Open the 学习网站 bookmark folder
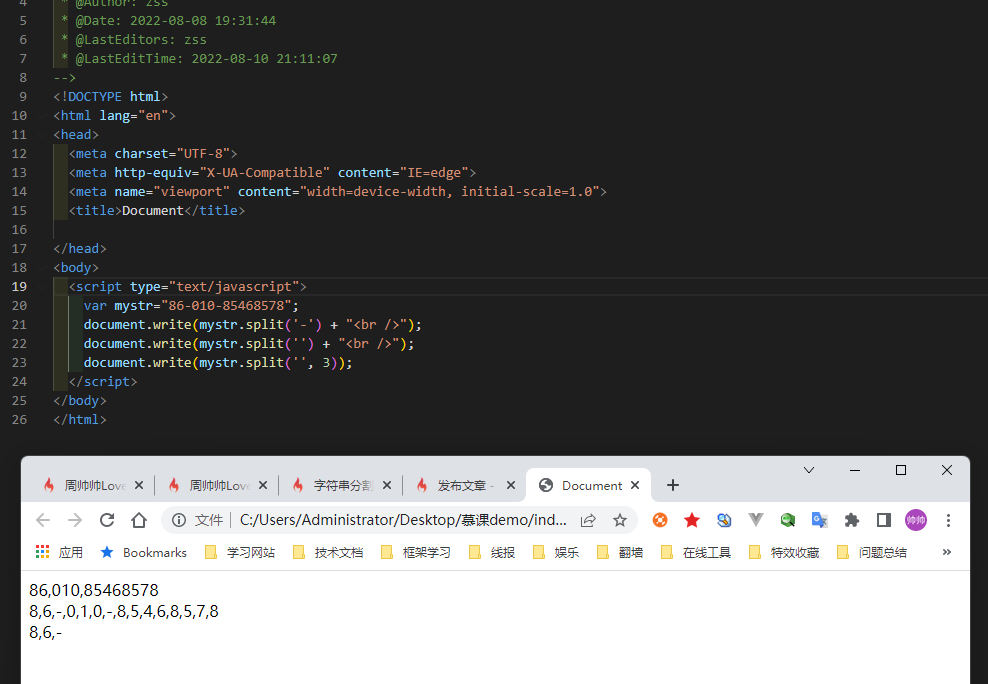 tap(240, 552)
